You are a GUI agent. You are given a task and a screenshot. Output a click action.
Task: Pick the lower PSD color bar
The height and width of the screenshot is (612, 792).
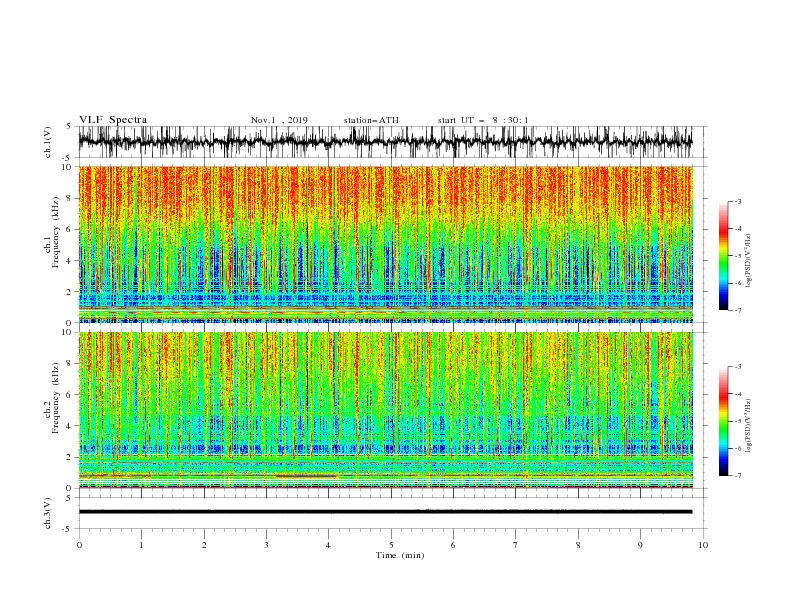click(x=723, y=421)
